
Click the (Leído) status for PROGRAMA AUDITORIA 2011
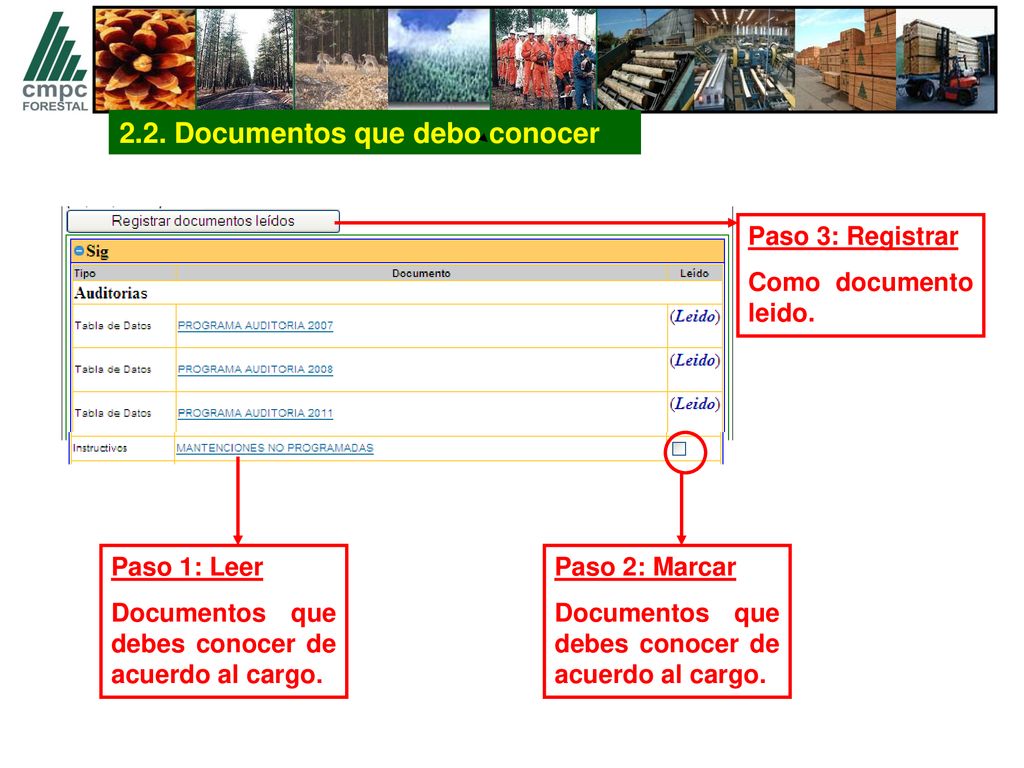[694, 404]
